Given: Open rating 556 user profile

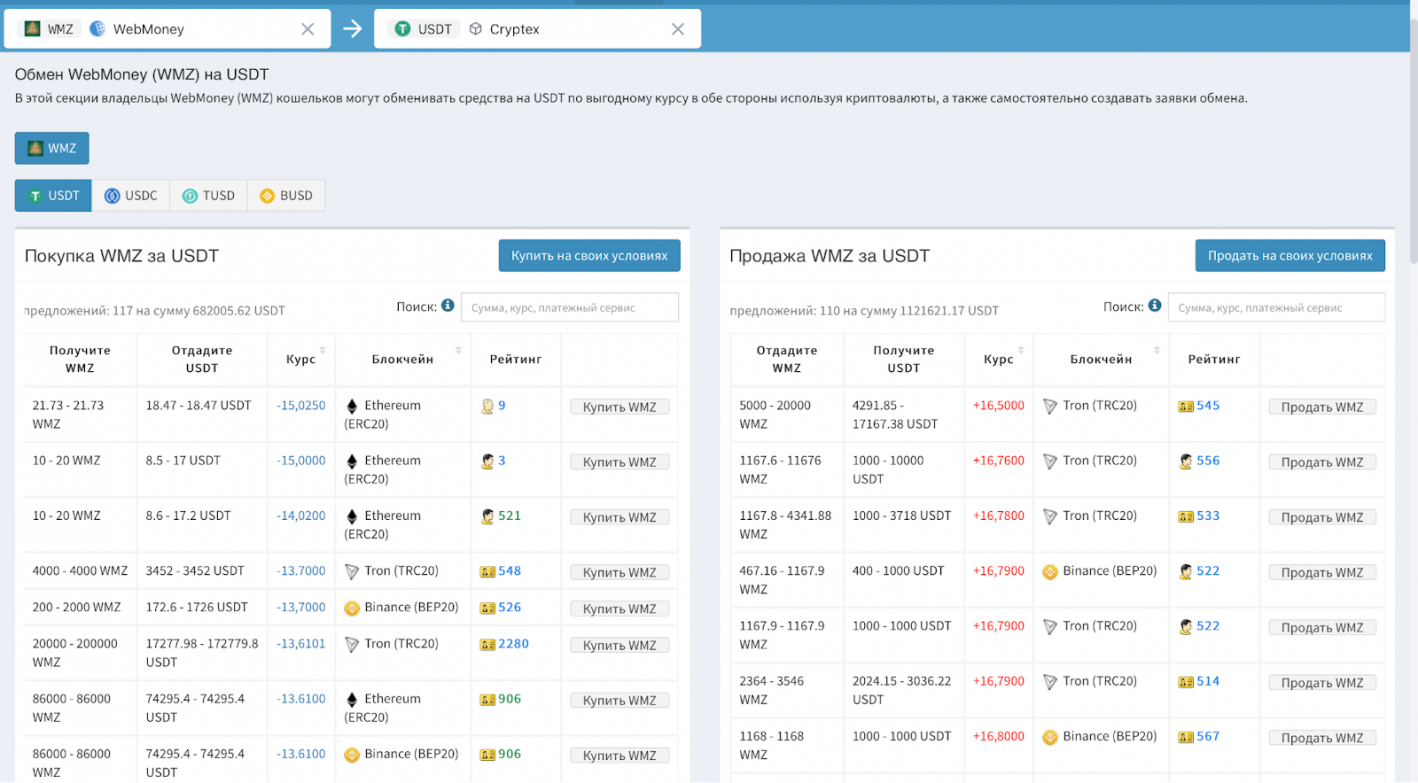Looking at the screenshot, I should (1208, 461).
